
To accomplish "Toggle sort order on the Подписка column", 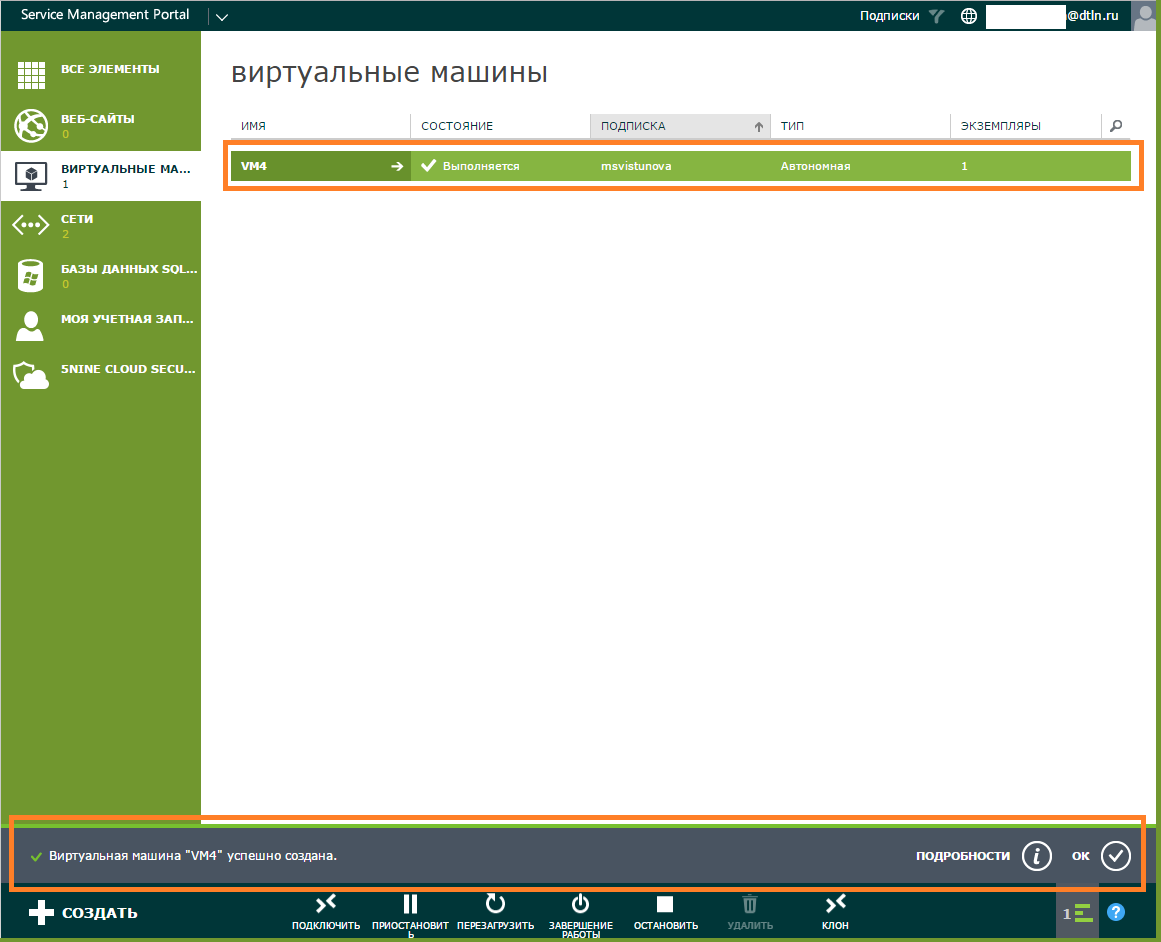I will [758, 127].
